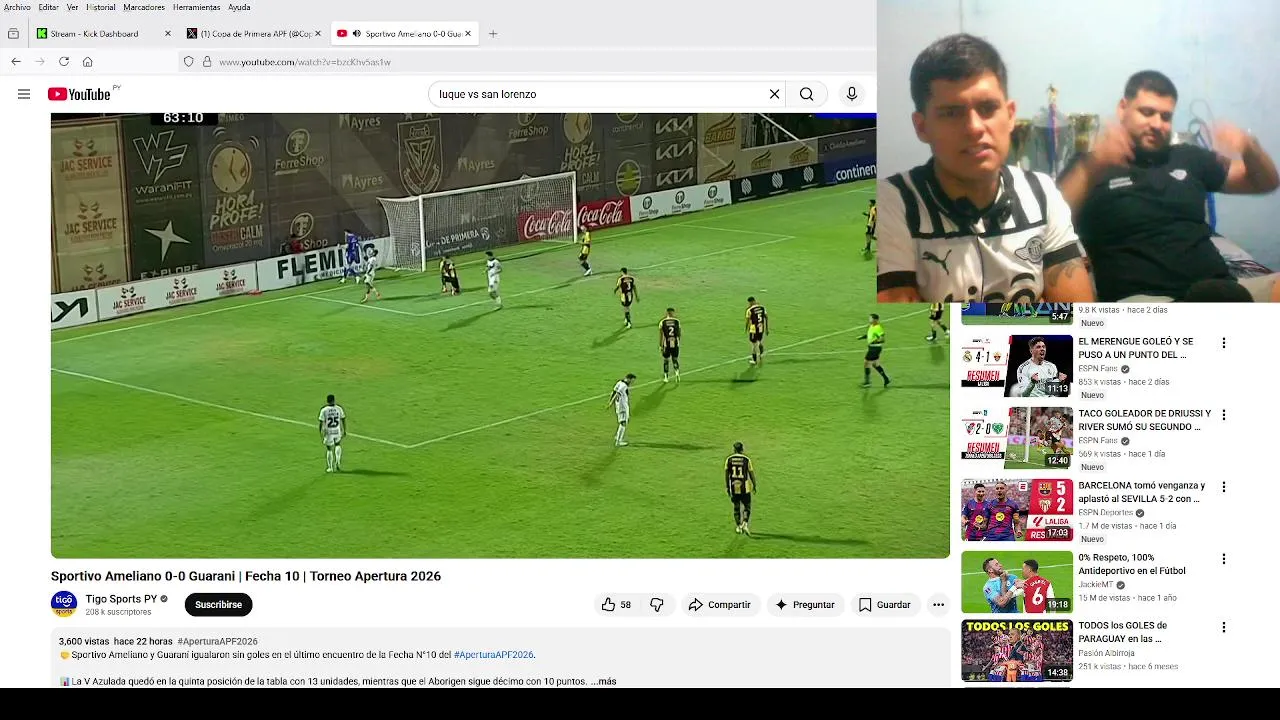This screenshot has height=720, width=1280.
Task: Open more actions for the video
Action: coord(938,605)
